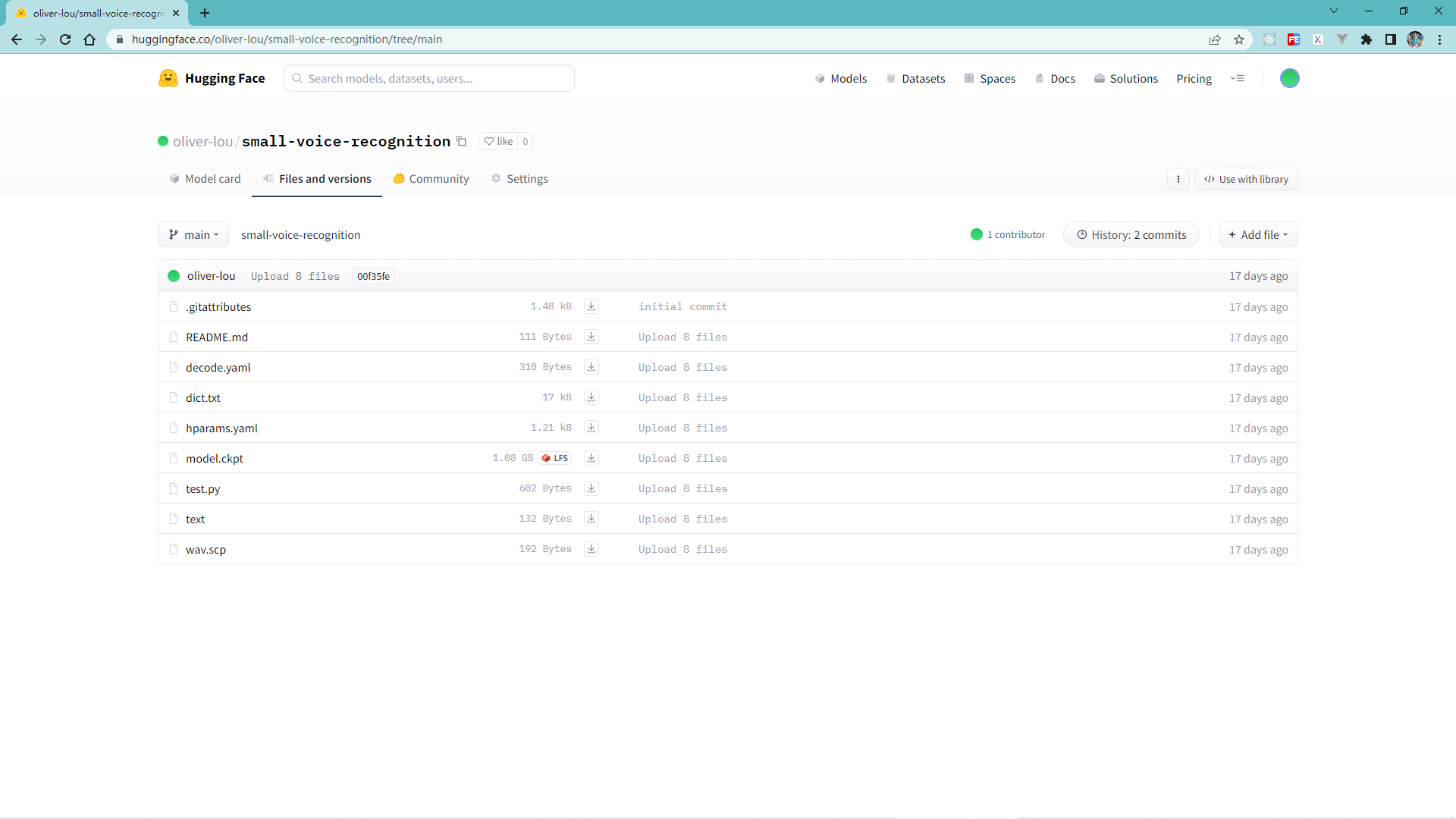Select the Files and versions tab
1456x819 pixels.
click(317, 179)
